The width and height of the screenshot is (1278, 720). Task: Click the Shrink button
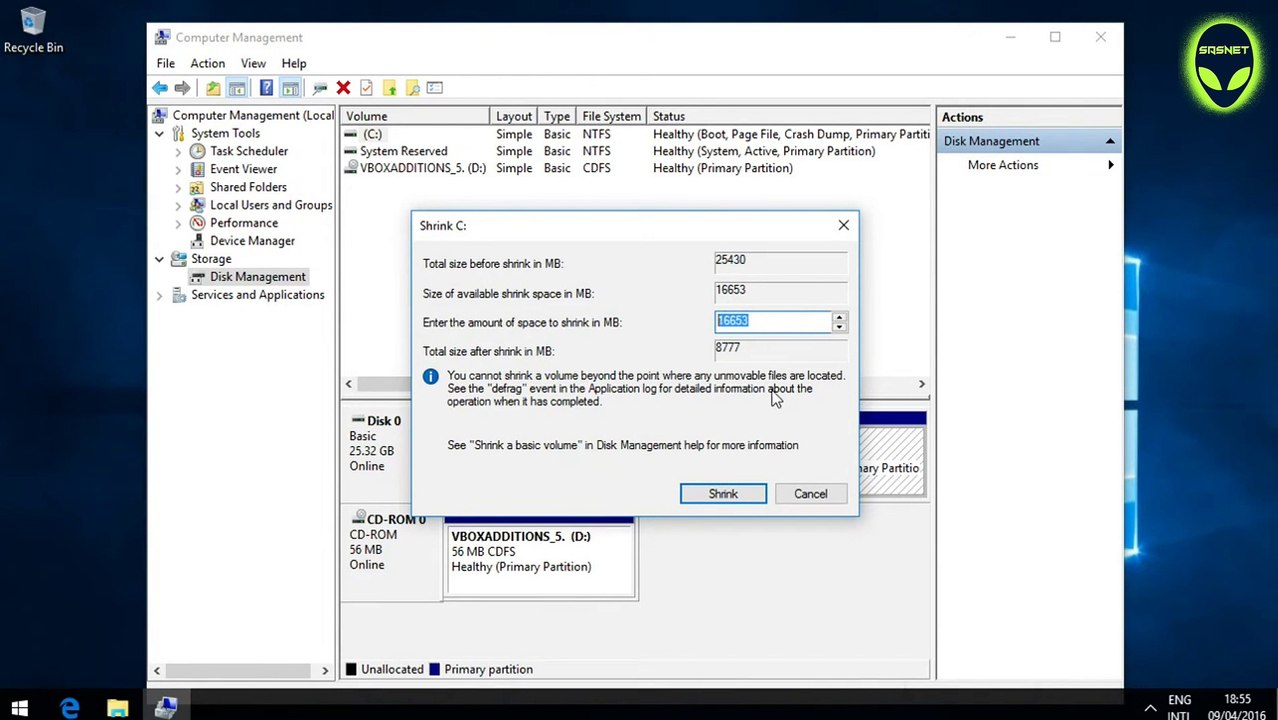[723, 494]
